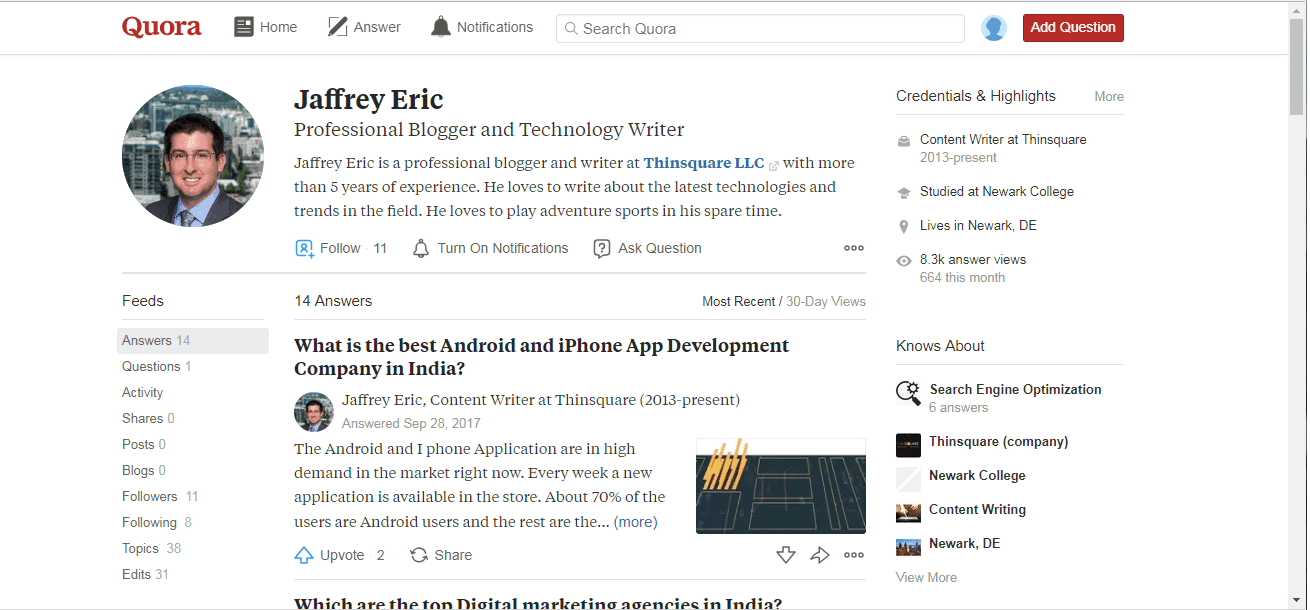Click the scrollbar up arrow
Screen dimensions: 1310x610
[1297, 9]
